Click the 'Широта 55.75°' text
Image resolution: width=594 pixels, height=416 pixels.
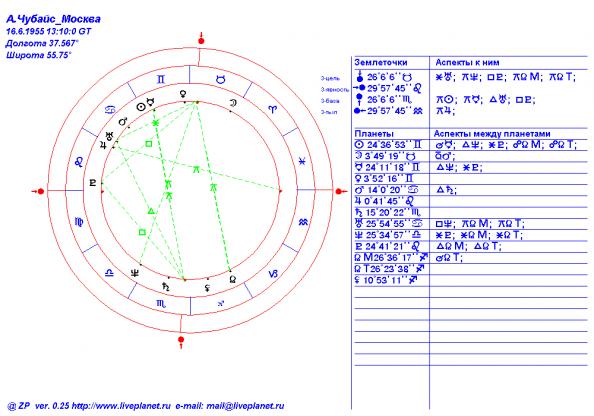pyautogui.click(x=39, y=55)
